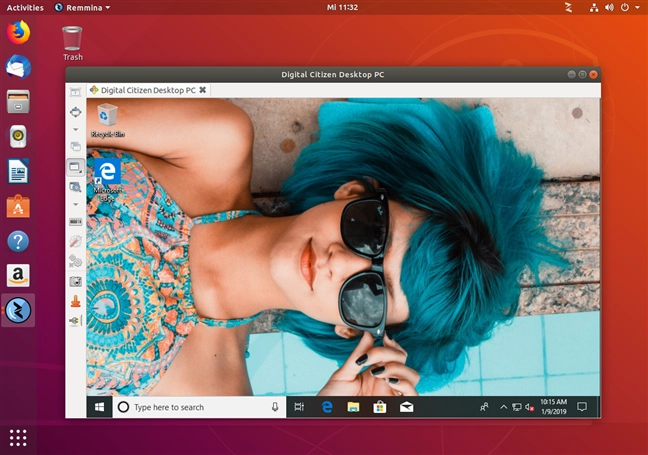Click the switch tab pages icon
The image size is (648, 455).
75,146
